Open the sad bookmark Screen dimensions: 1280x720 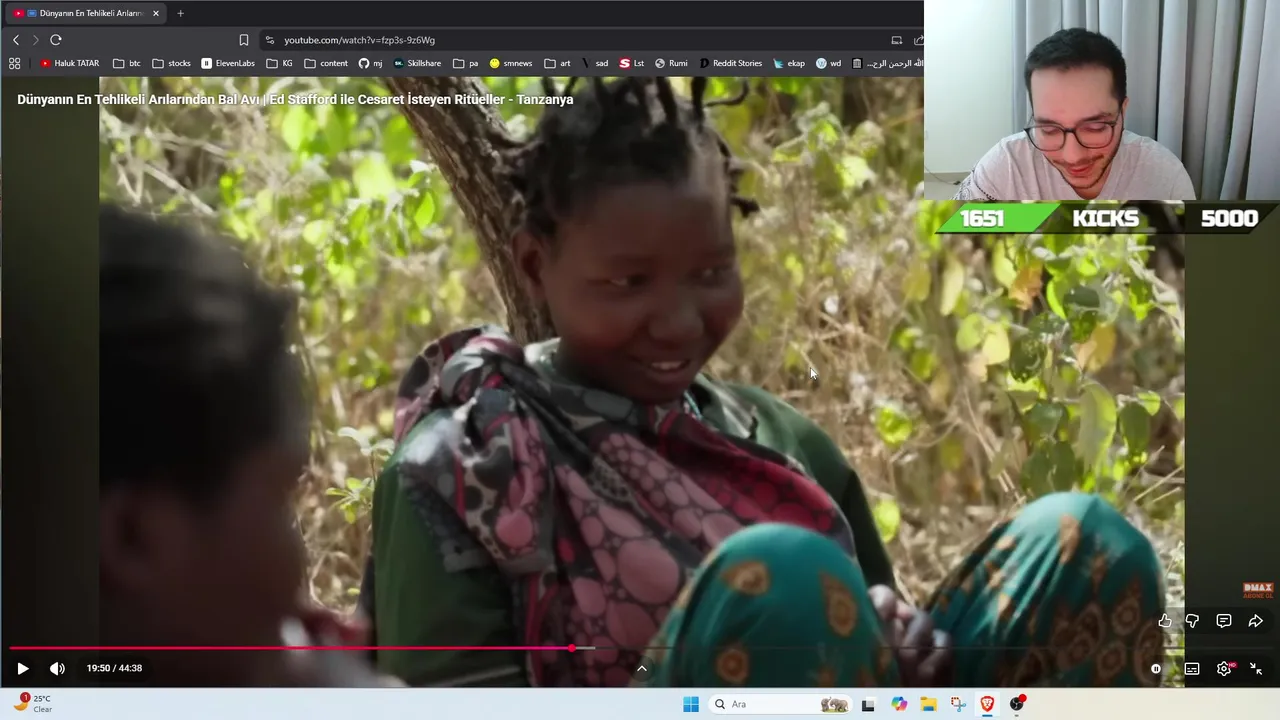click(595, 63)
